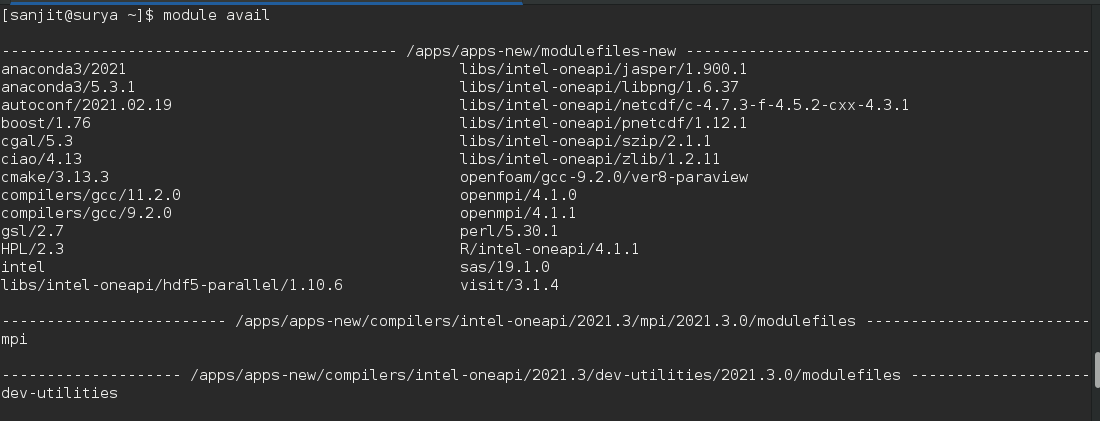Click the compilers/gcc/11.2.0 entry

pos(90,195)
